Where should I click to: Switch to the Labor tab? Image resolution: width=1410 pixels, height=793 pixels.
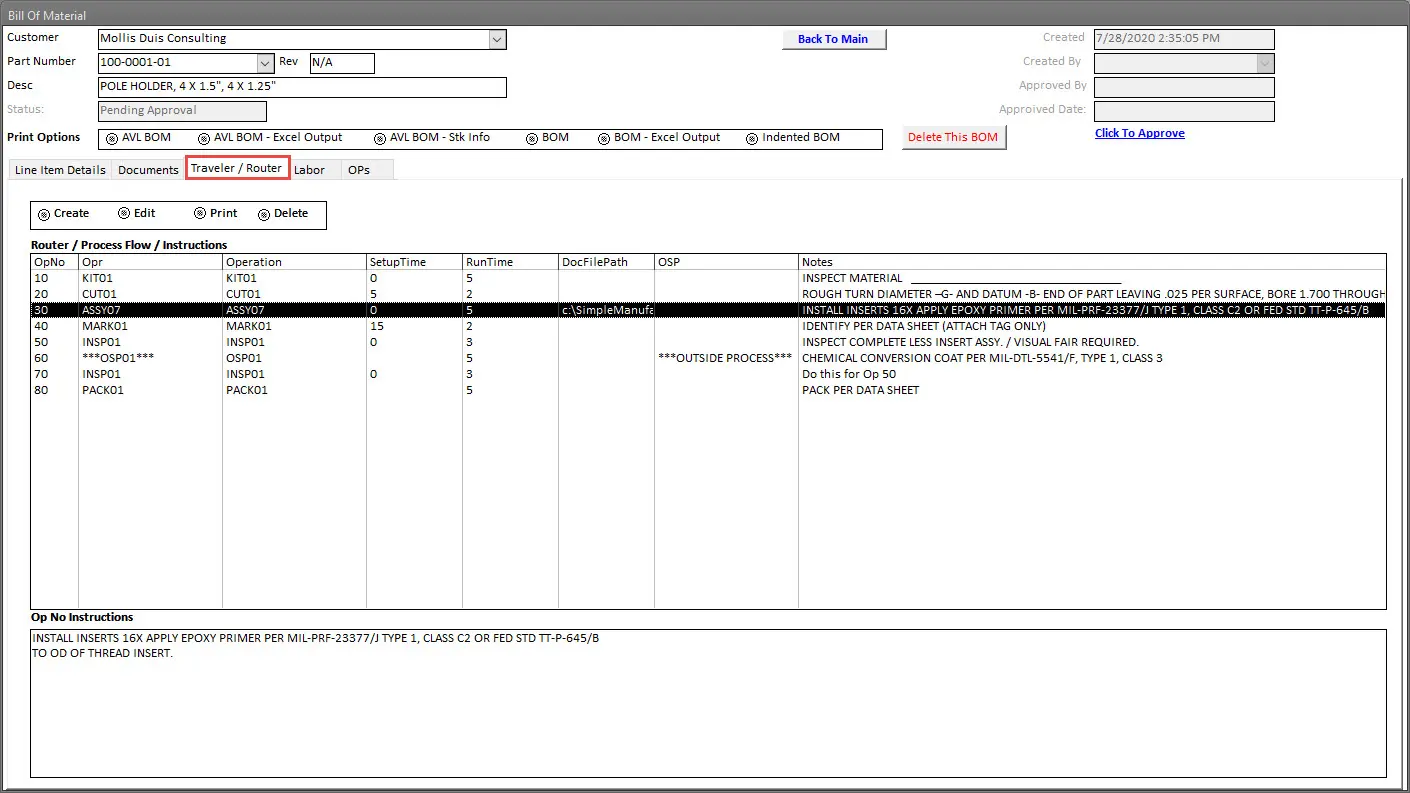(x=309, y=170)
